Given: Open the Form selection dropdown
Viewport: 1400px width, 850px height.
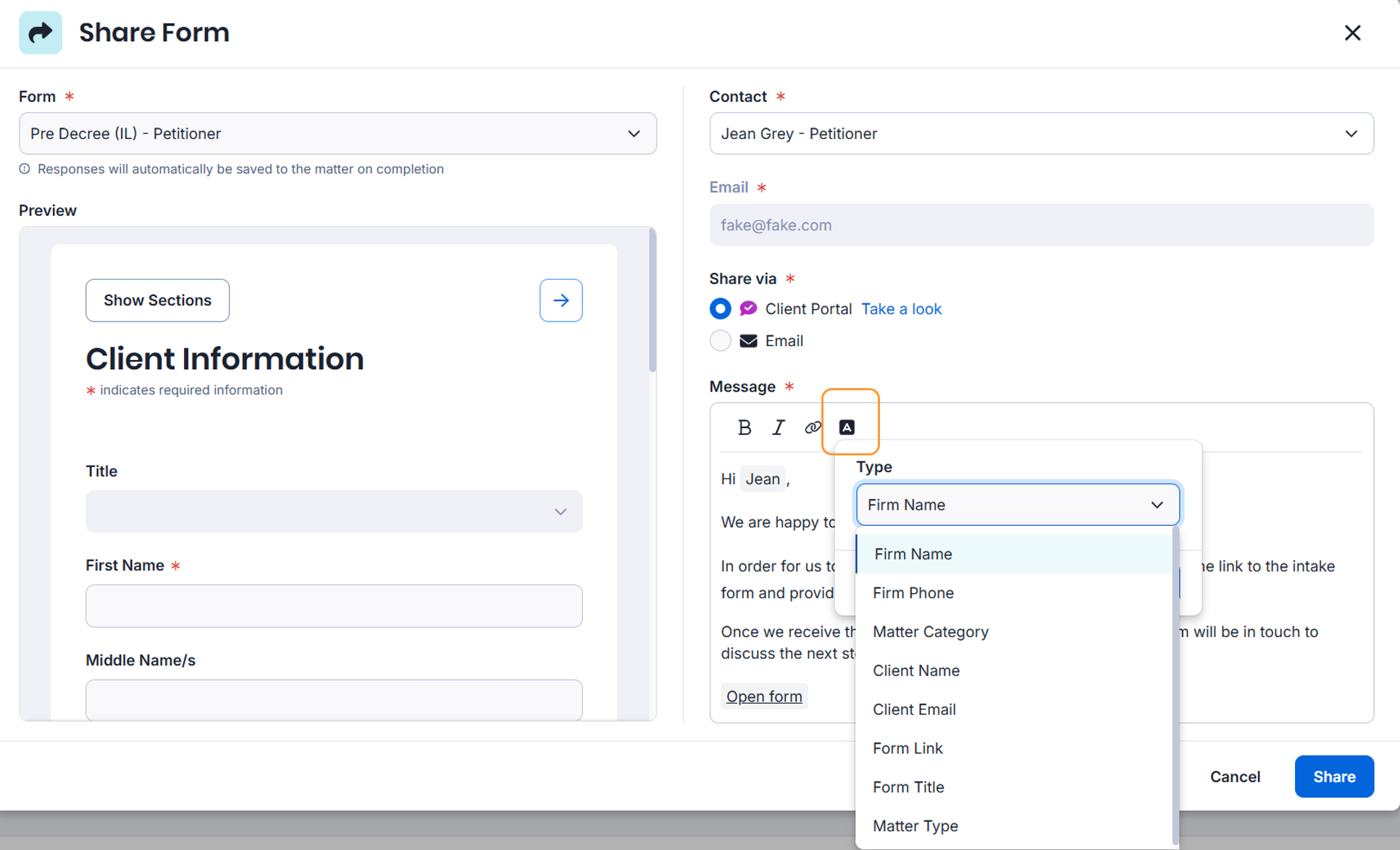Looking at the screenshot, I should 338,133.
